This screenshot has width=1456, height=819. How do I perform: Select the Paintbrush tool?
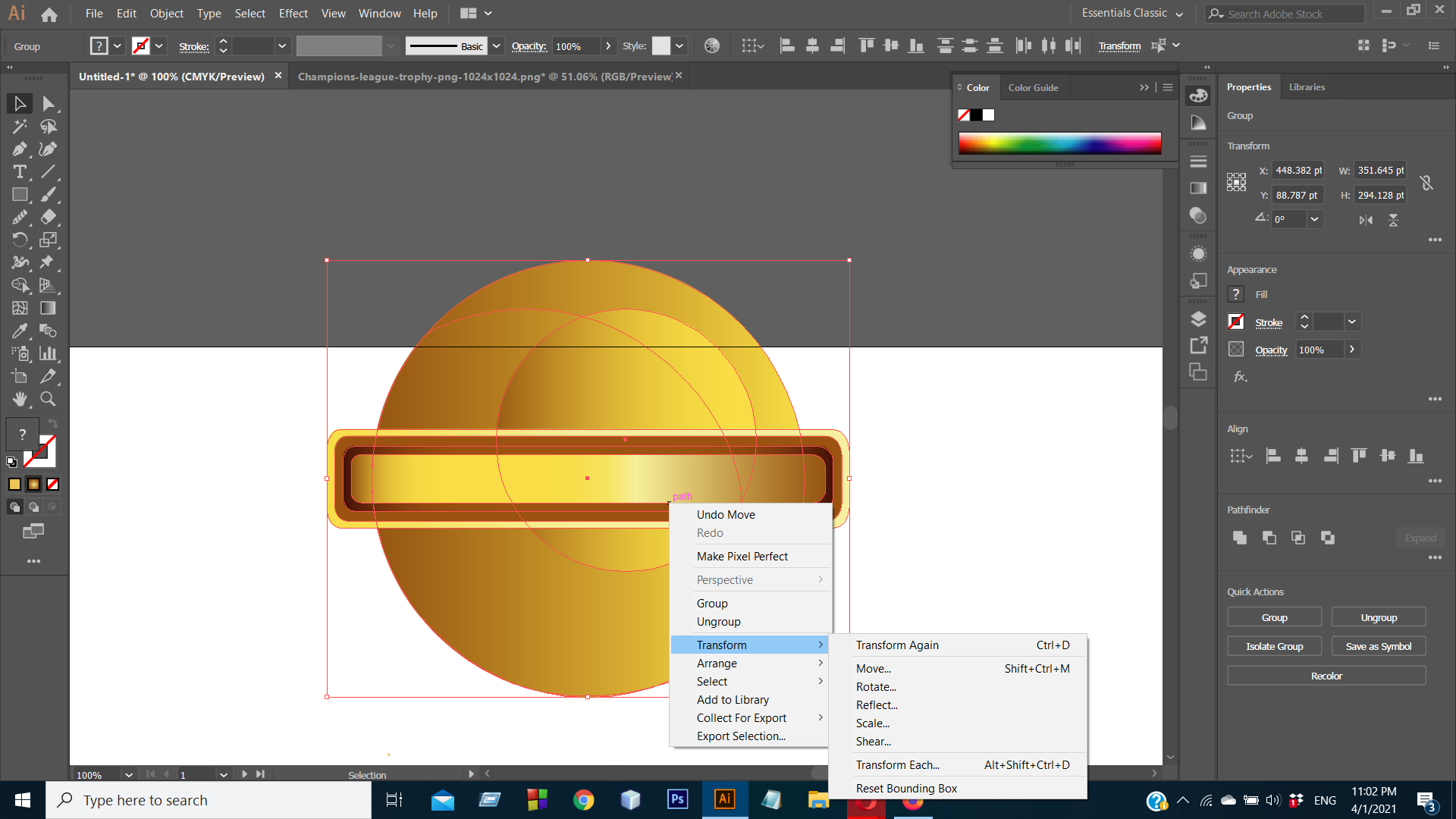48,194
